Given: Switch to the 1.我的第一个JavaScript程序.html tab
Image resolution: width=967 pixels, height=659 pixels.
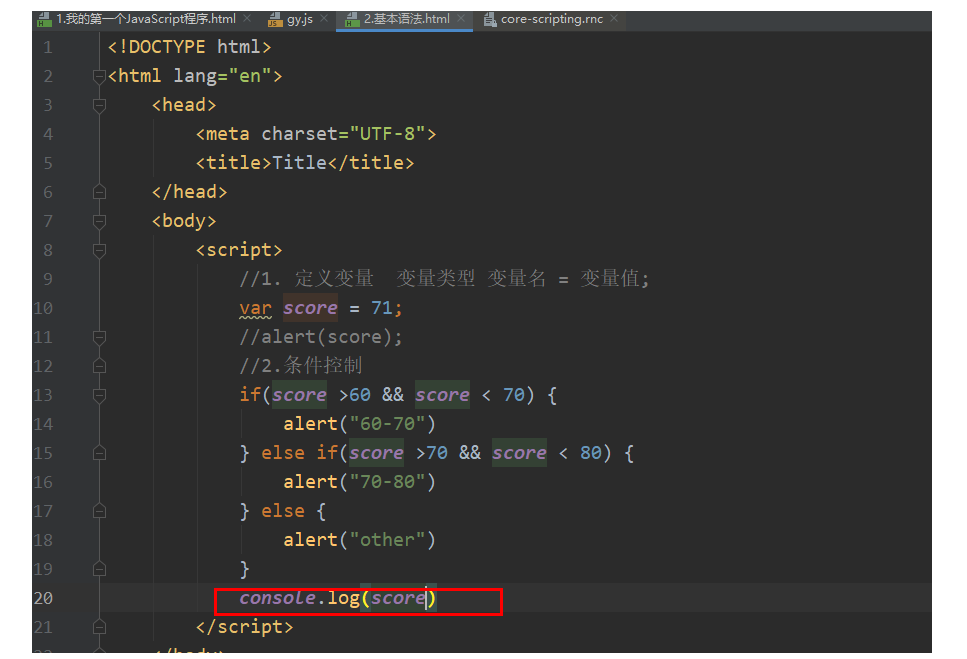Looking at the screenshot, I should [146, 19].
